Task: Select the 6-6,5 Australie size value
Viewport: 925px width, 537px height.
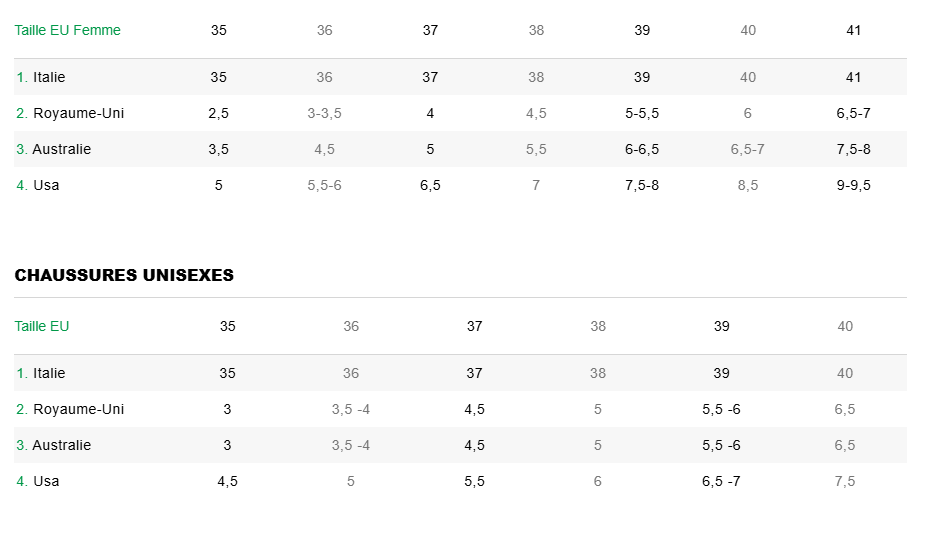Action: (642, 149)
